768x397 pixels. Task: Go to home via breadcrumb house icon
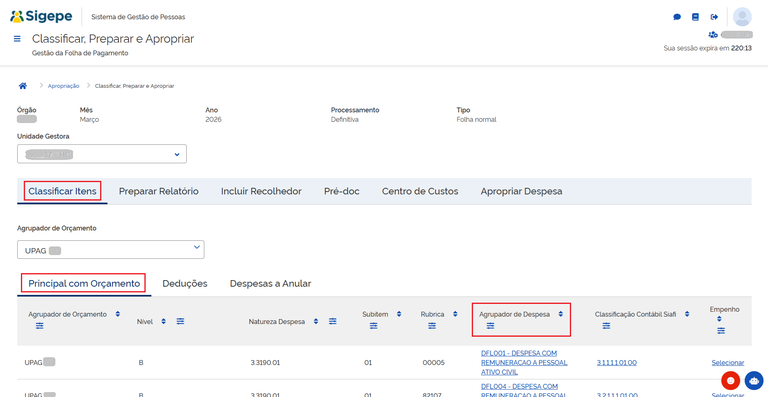[x=23, y=86]
